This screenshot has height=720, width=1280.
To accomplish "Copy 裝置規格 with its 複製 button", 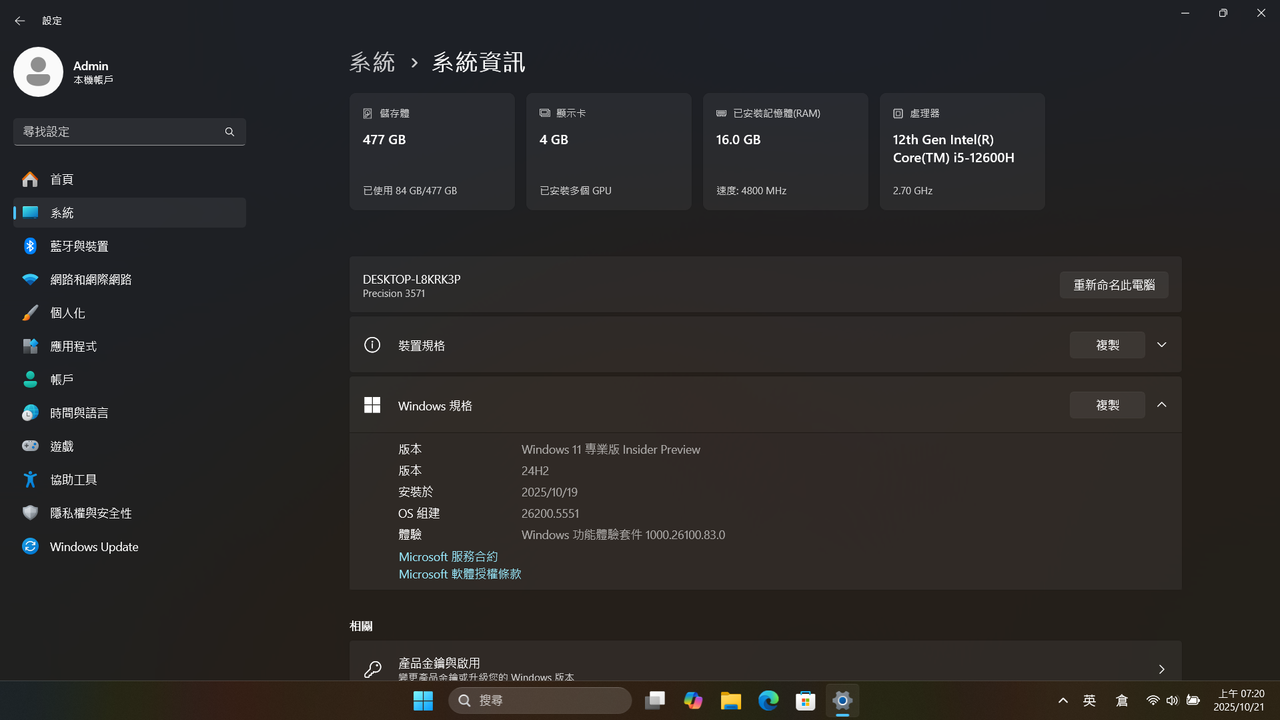I will pos(1107,345).
